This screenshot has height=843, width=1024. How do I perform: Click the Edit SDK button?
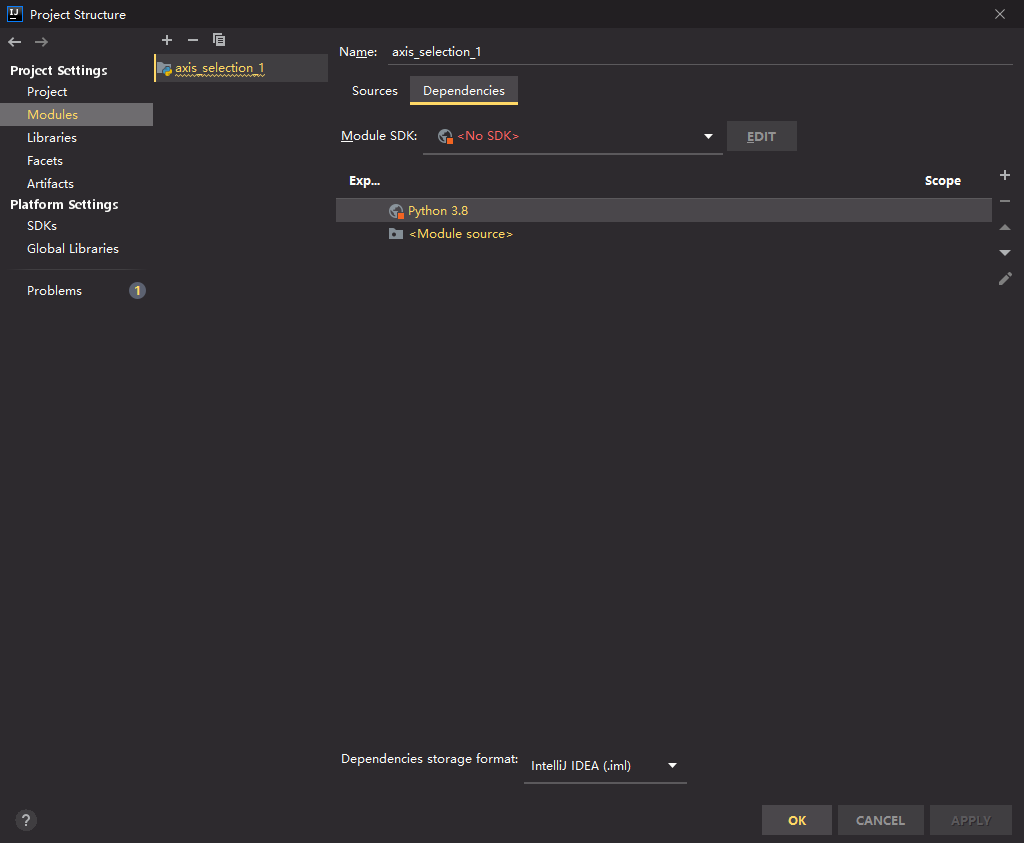coord(761,136)
